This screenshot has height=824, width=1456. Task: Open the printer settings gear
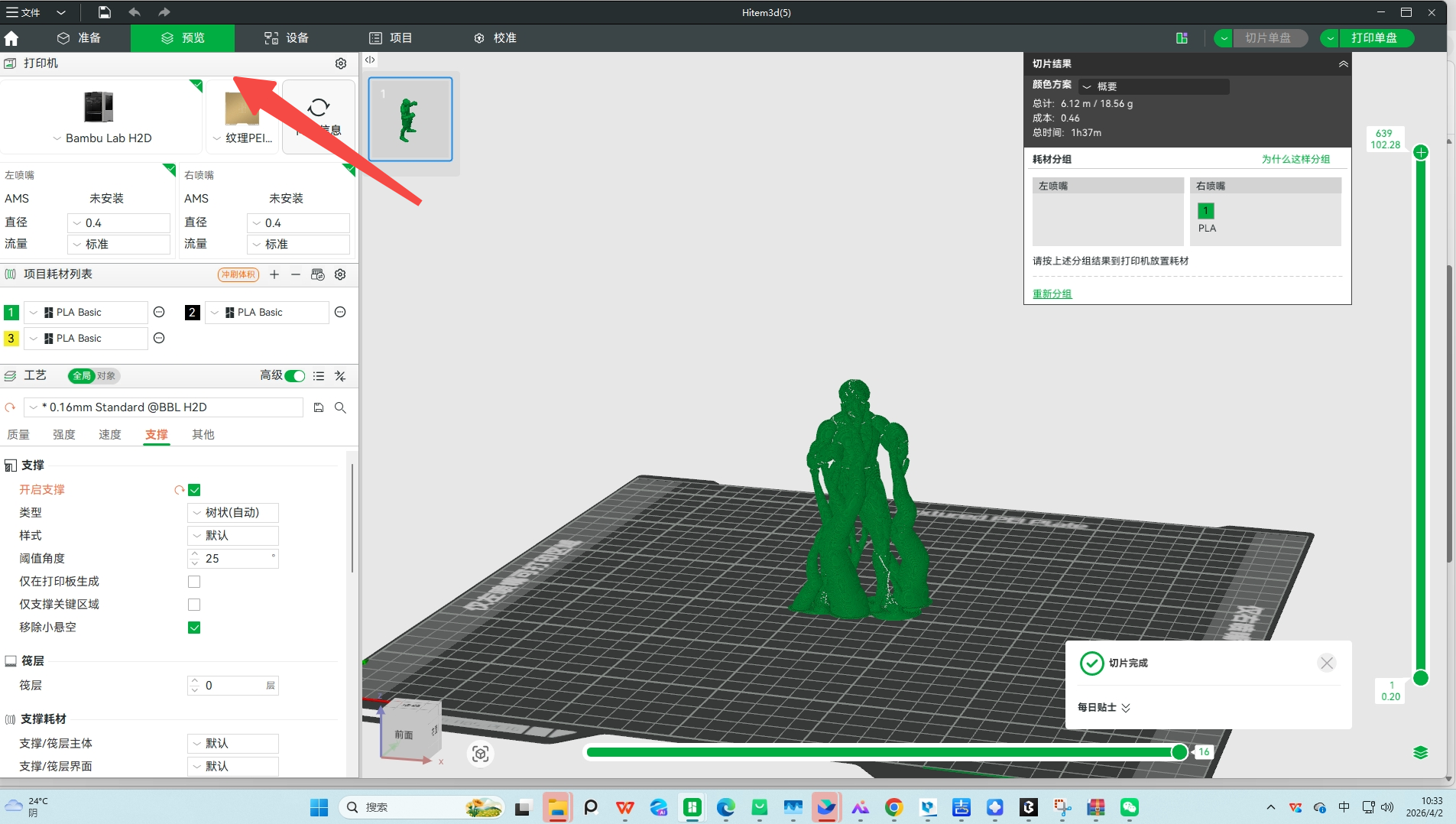click(x=340, y=63)
